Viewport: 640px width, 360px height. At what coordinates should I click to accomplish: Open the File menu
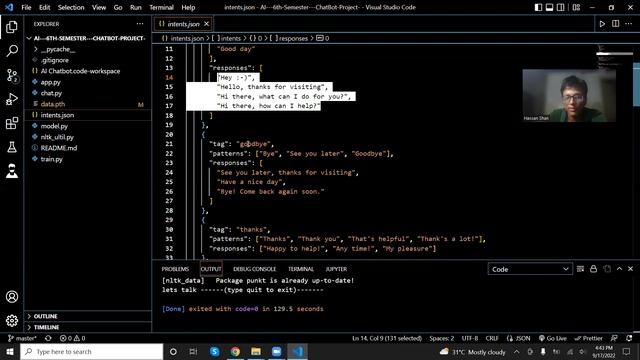[26, 7]
